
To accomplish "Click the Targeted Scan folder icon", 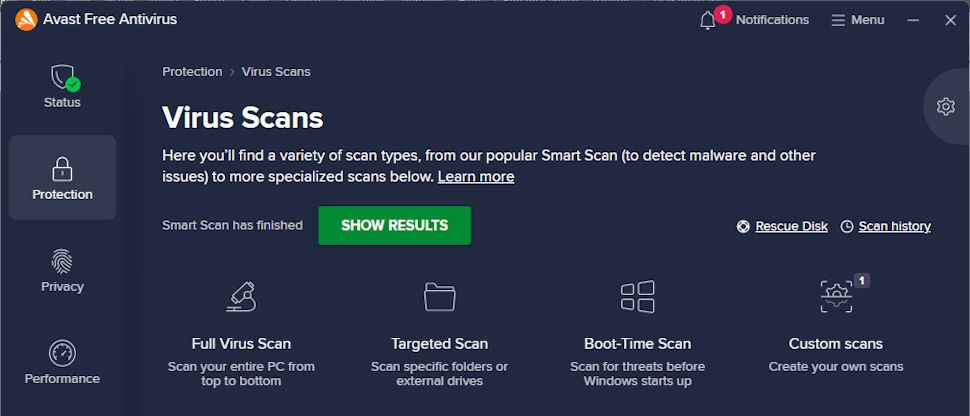I will point(439,296).
